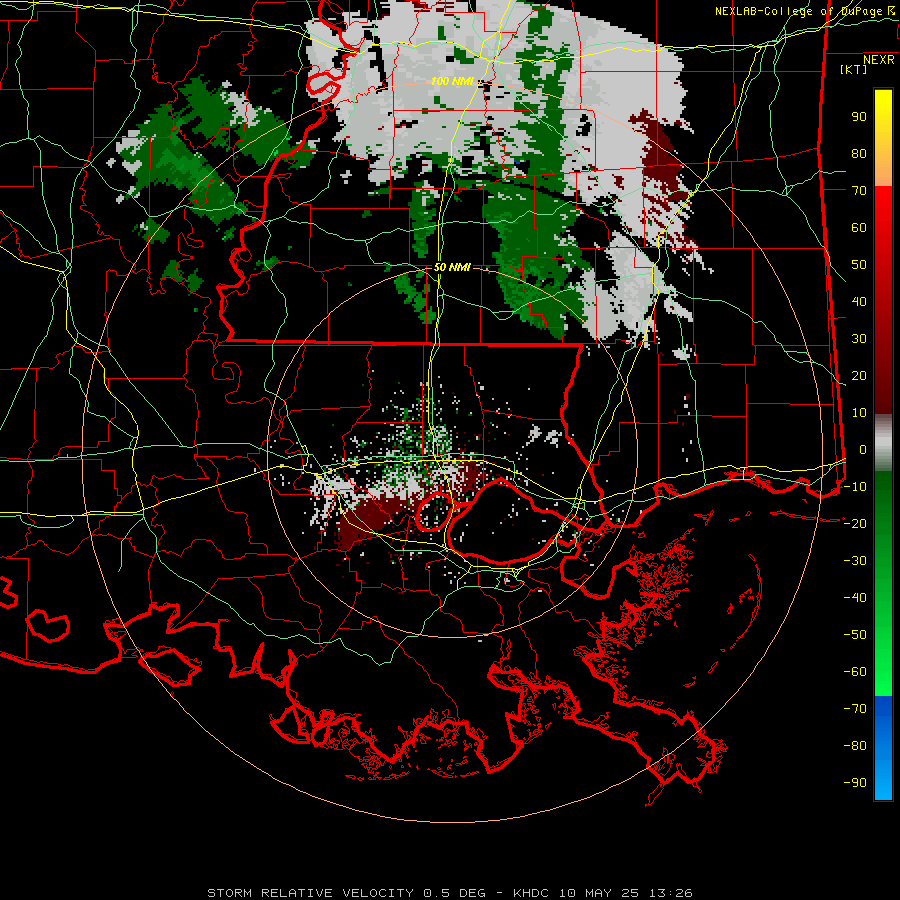This screenshot has width=900, height=900.
Task: Click the -90 value on velocity scale
Action: [855, 783]
